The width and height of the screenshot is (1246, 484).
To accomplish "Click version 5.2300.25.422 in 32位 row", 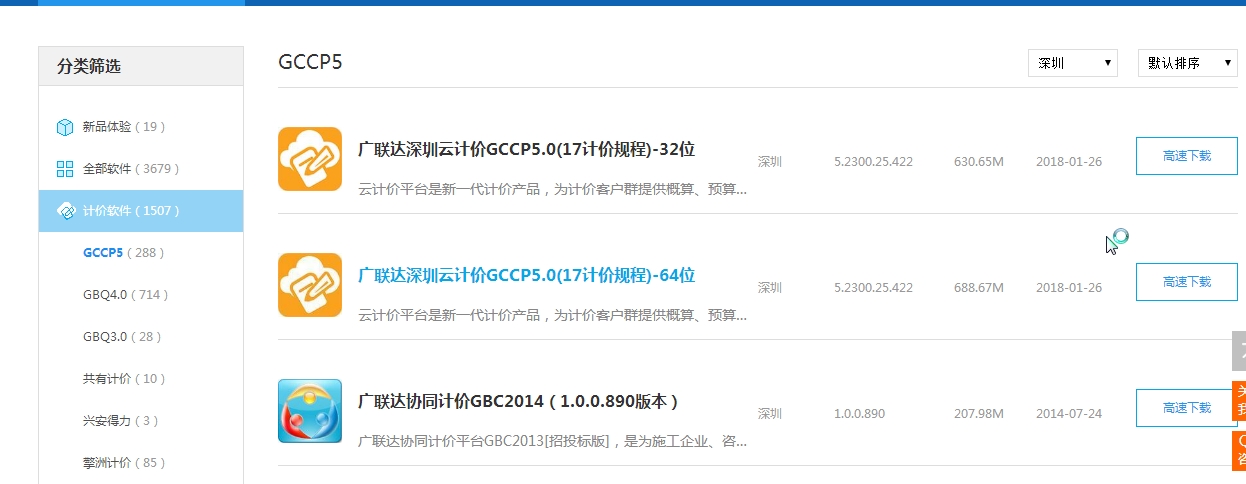I will [x=873, y=162].
